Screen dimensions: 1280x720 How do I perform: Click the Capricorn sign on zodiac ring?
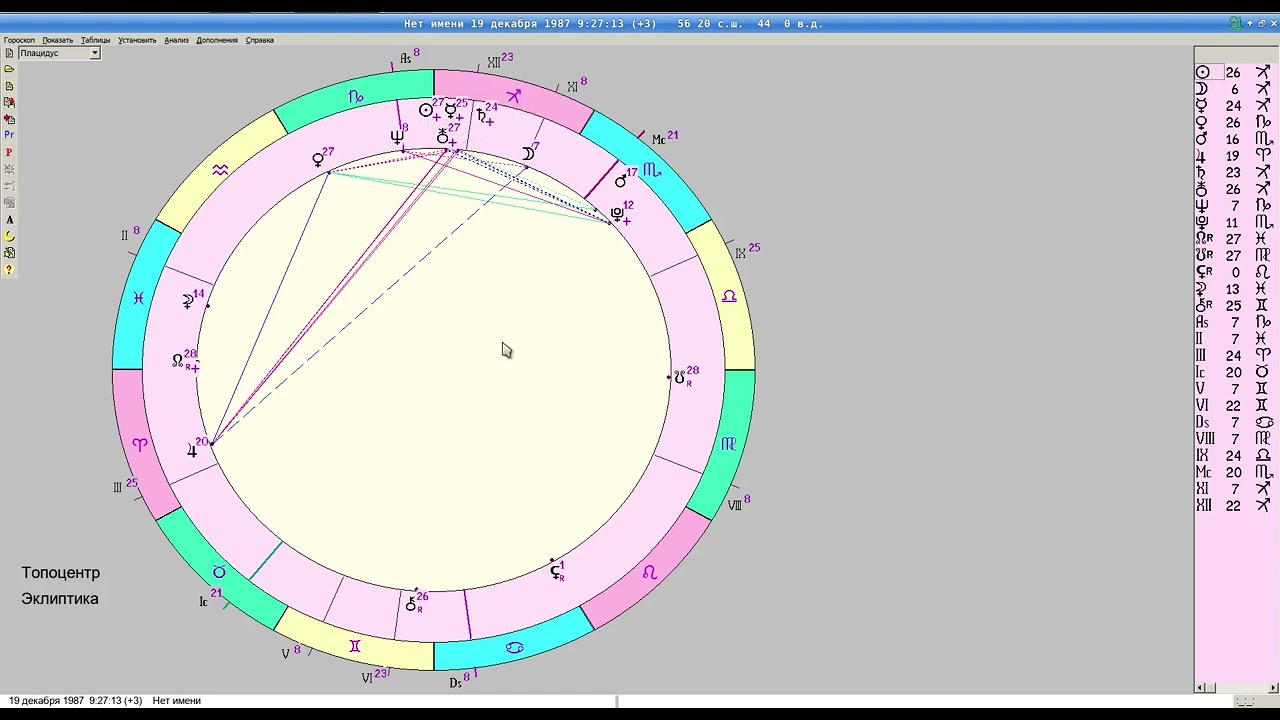click(x=356, y=97)
